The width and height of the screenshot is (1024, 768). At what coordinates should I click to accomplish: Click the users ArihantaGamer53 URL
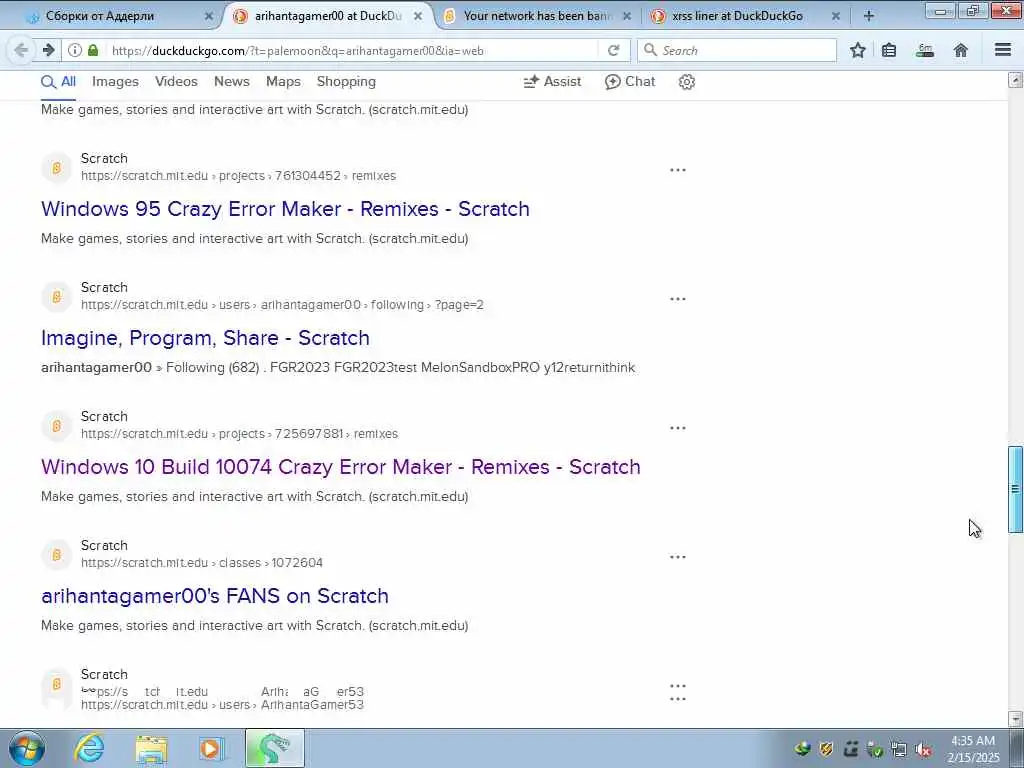222,705
